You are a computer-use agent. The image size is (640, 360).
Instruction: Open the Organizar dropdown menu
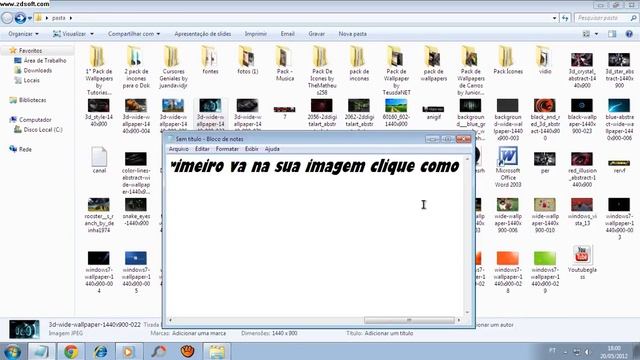pos(24,34)
